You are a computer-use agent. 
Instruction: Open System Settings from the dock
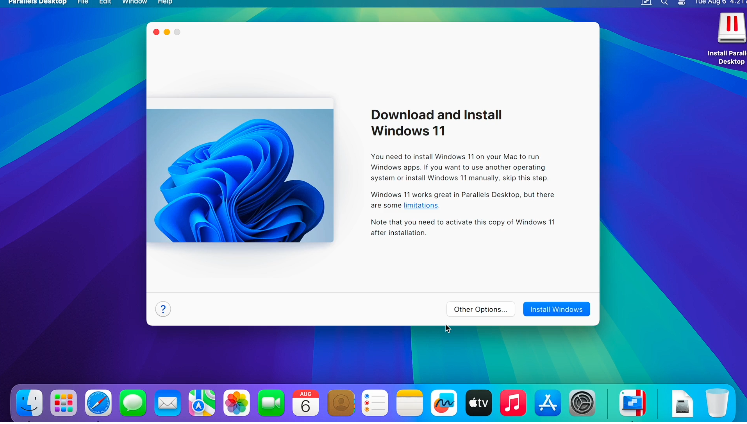coord(582,403)
